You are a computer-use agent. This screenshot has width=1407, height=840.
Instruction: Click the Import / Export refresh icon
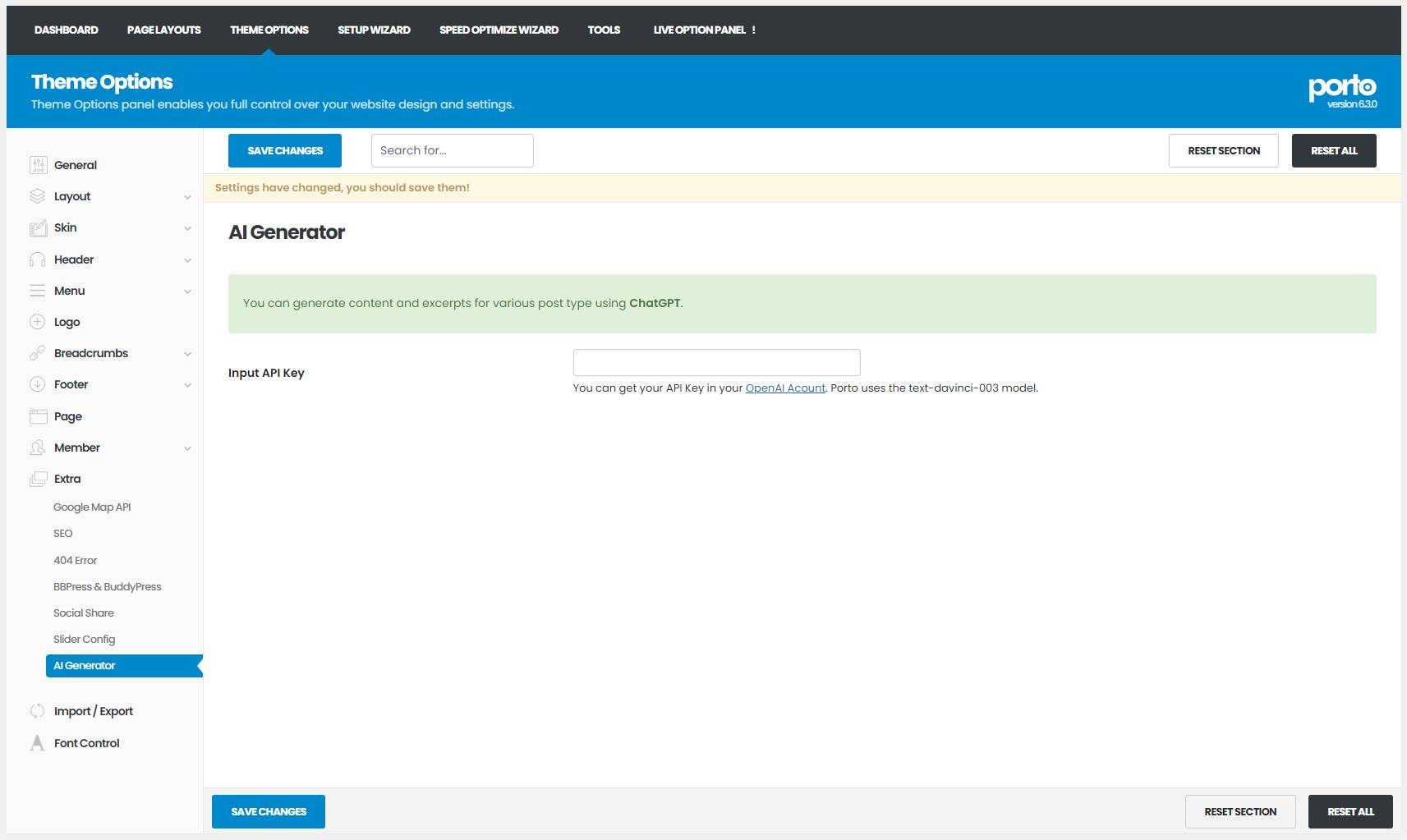click(38, 711)
